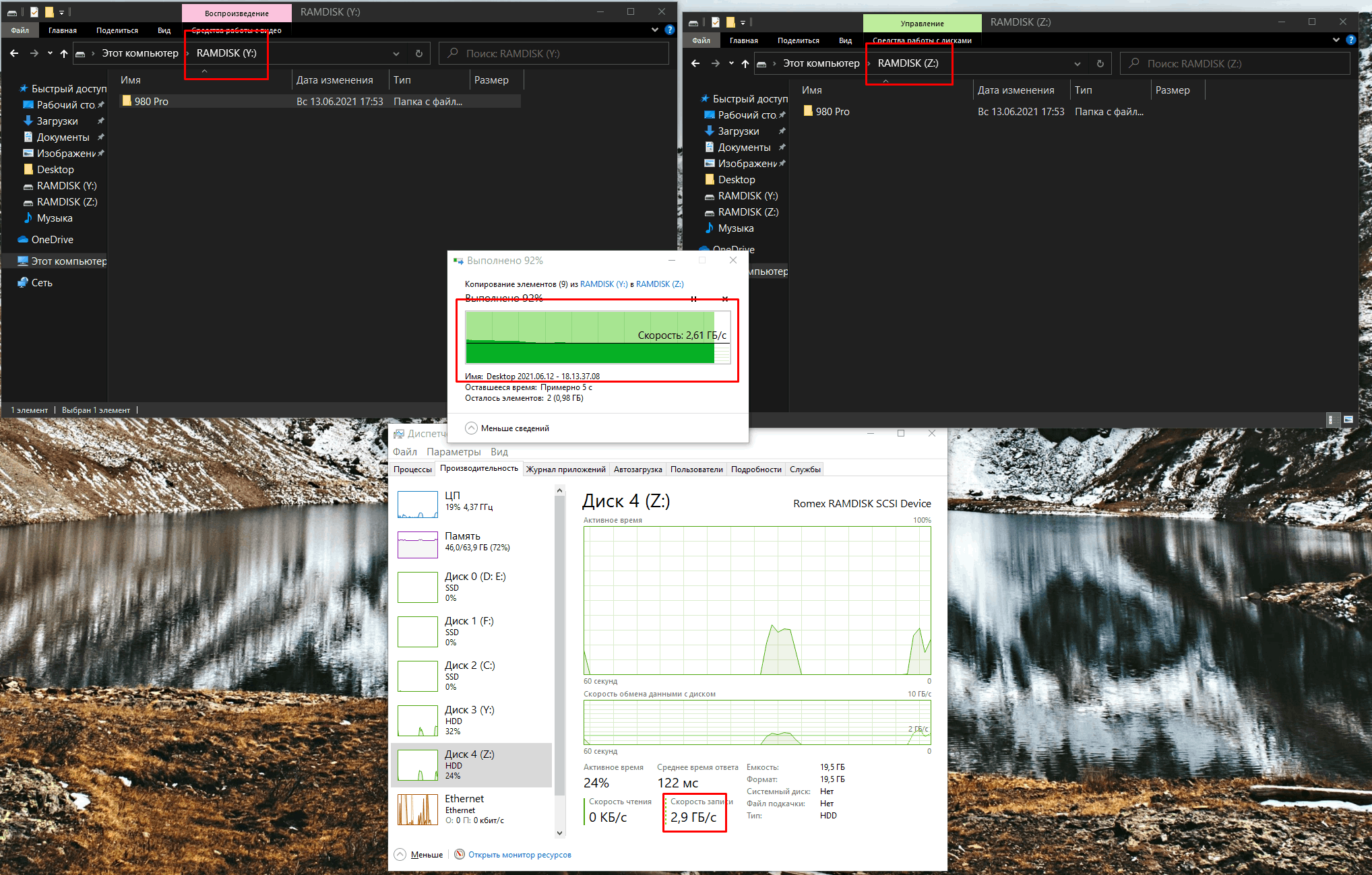
Task: Open recent locations dropdown in RAMDISK (Z:) window
Action: click(731, 63)
